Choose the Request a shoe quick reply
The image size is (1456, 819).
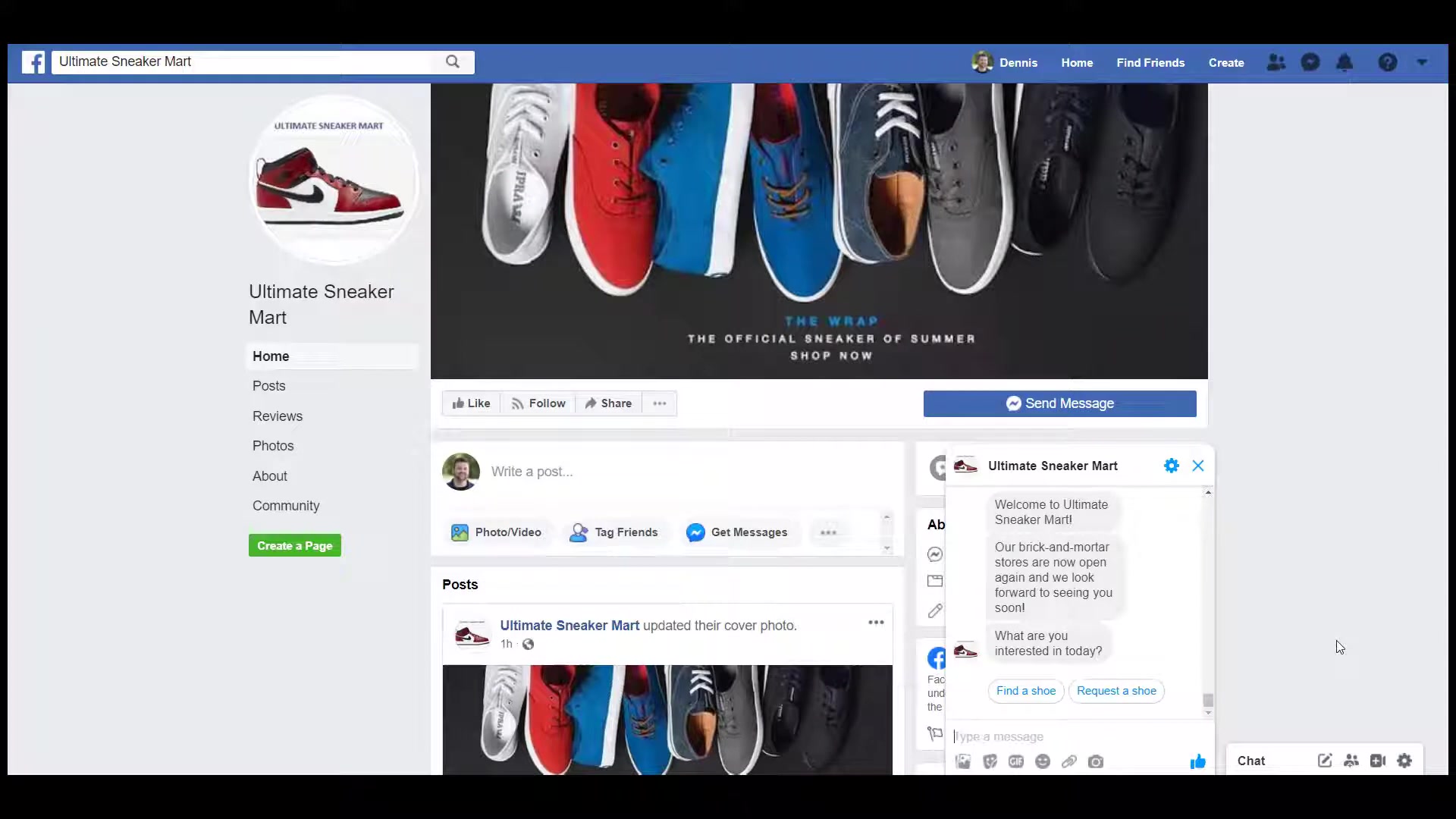[1116, 691]
